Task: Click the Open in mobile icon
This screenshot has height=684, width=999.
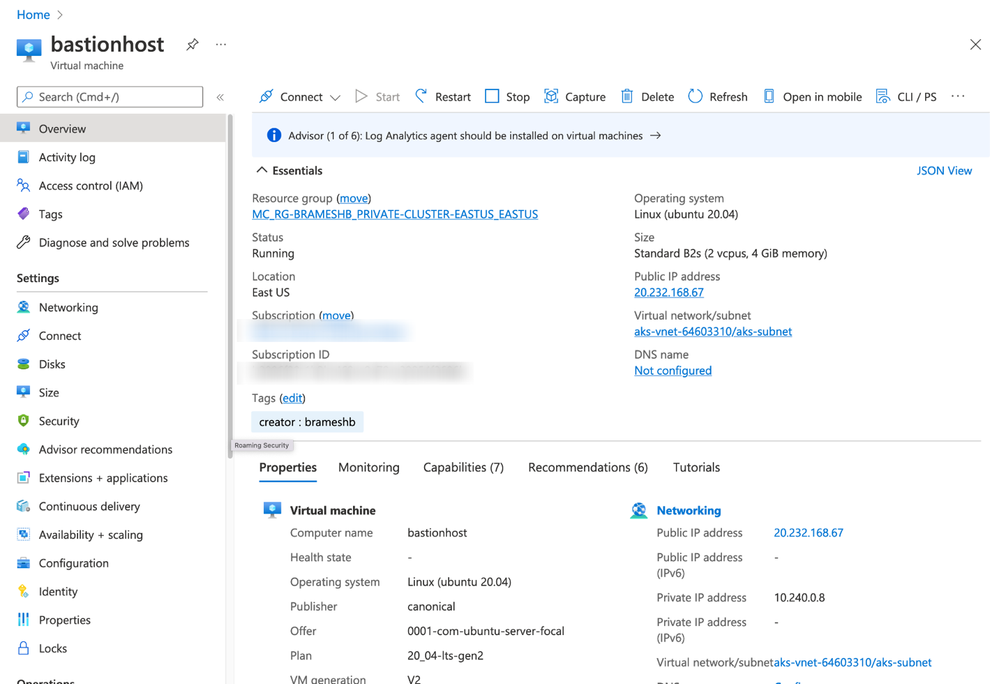Action: [769, 96]
